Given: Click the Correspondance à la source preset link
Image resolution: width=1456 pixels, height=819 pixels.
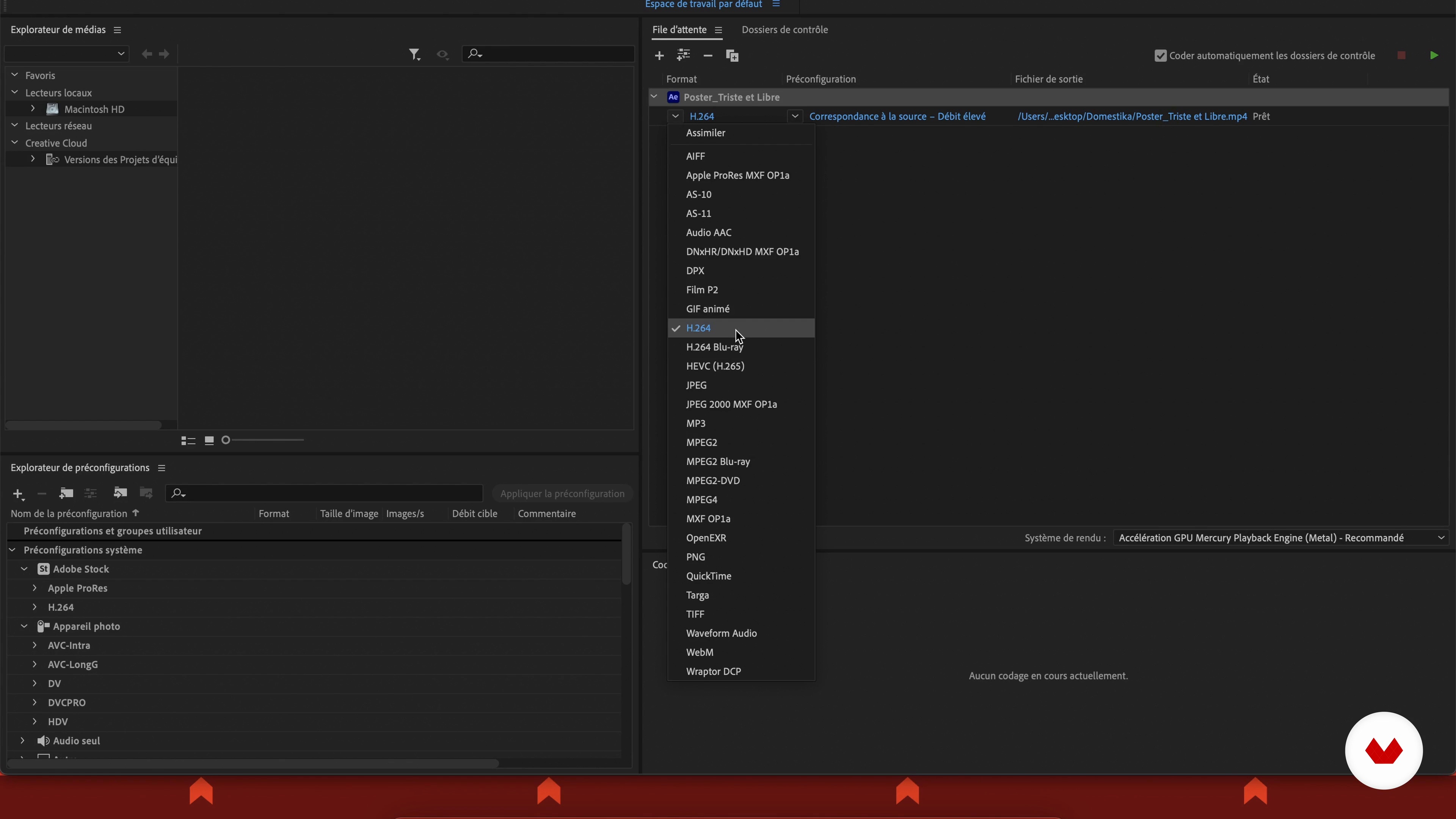Looking at the screenshot, I should [x=897, y=116].
